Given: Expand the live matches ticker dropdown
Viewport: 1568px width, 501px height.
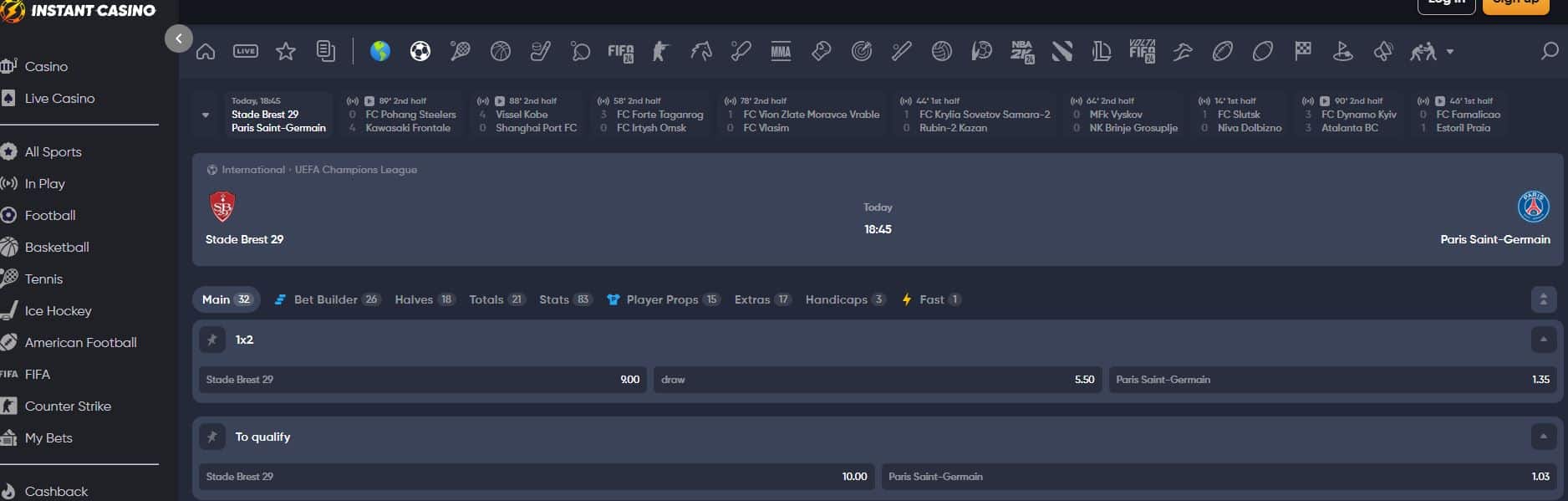Looking at the screenshot, I should click(206, 115).
